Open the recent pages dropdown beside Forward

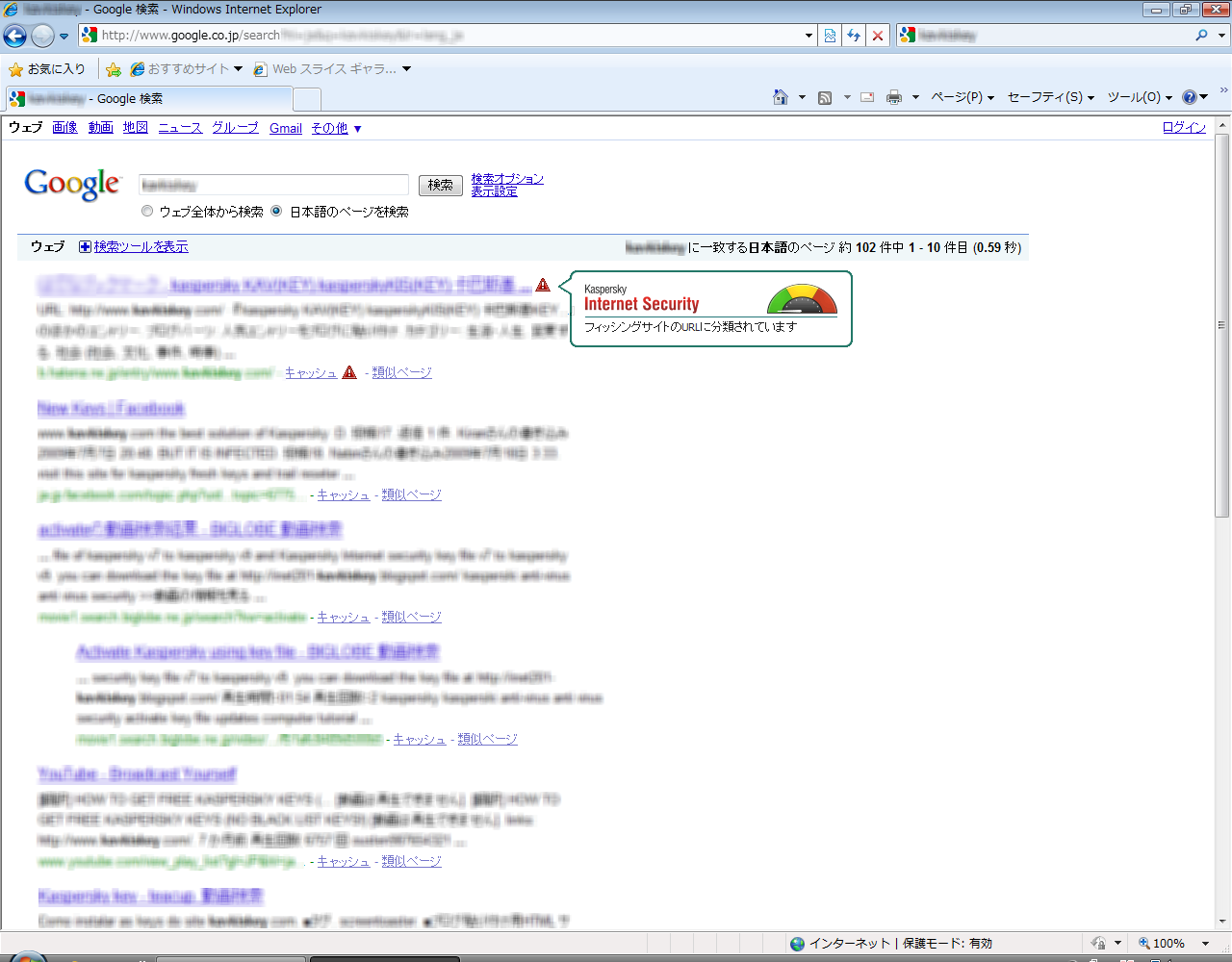pyautogui.click(x=64, y=37)
